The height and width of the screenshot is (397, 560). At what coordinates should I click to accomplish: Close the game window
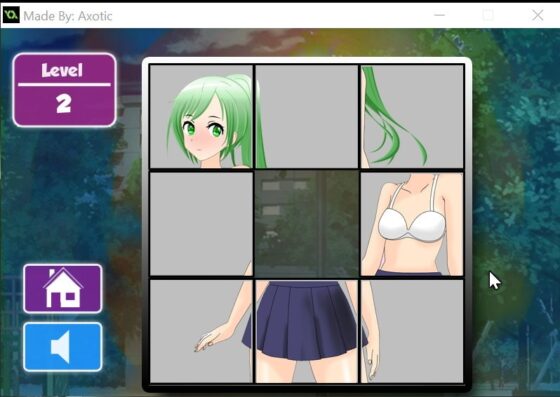tap(538, 15)
